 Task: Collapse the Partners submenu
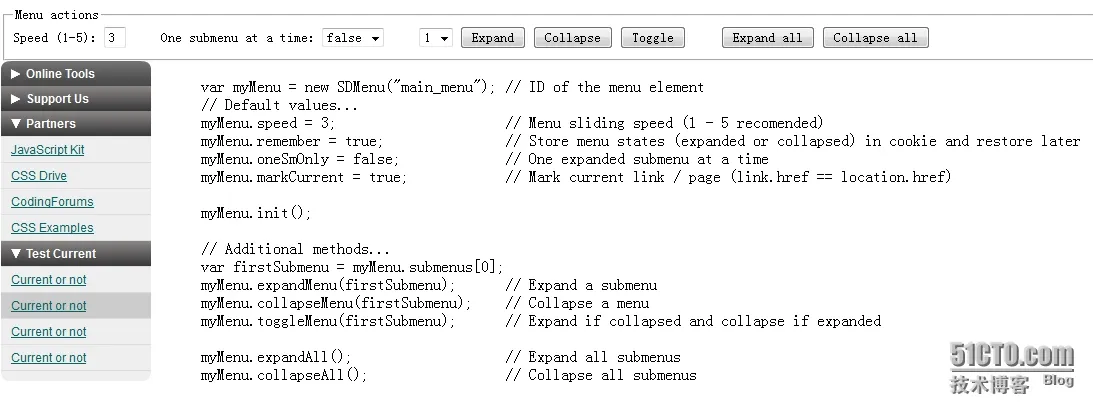[76, 123]
